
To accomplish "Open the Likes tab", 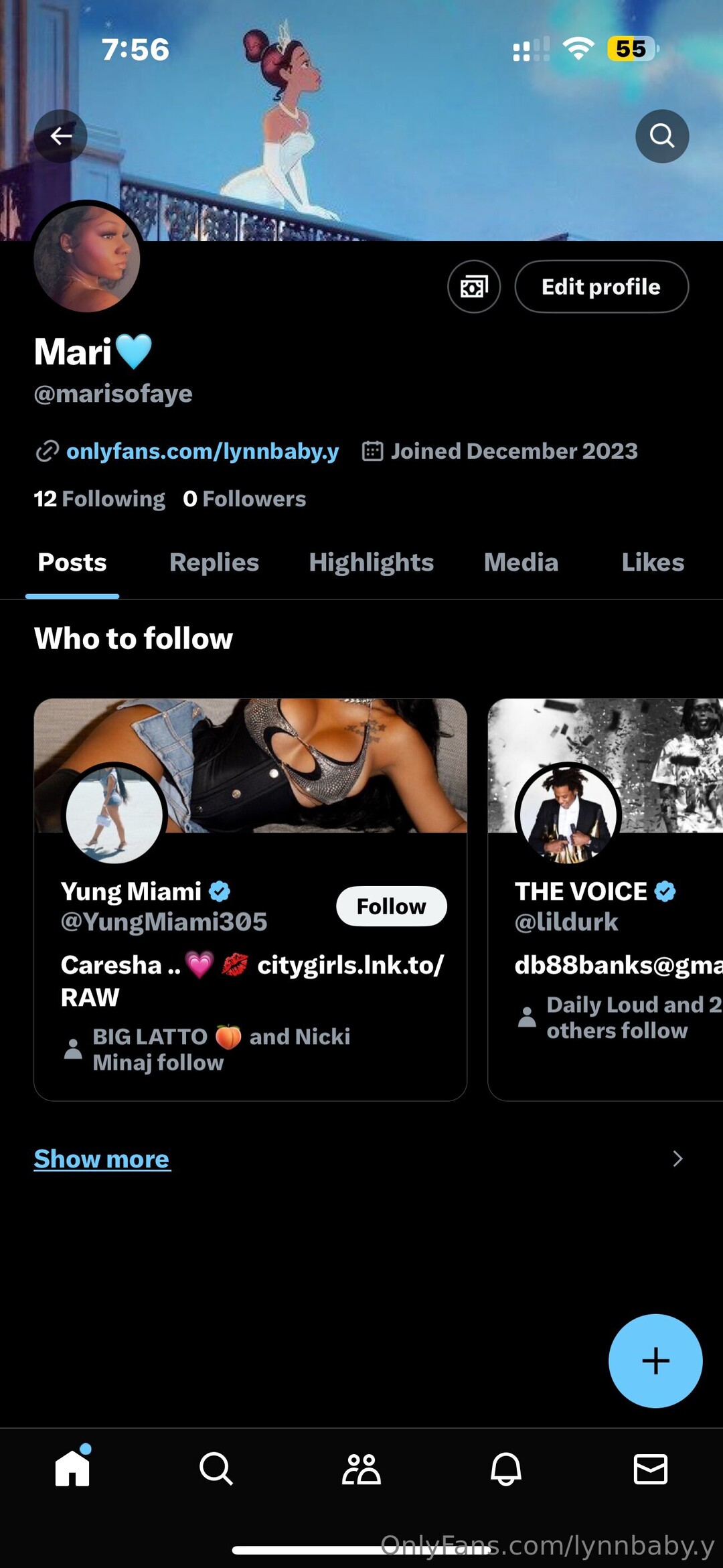I will 653,563.
